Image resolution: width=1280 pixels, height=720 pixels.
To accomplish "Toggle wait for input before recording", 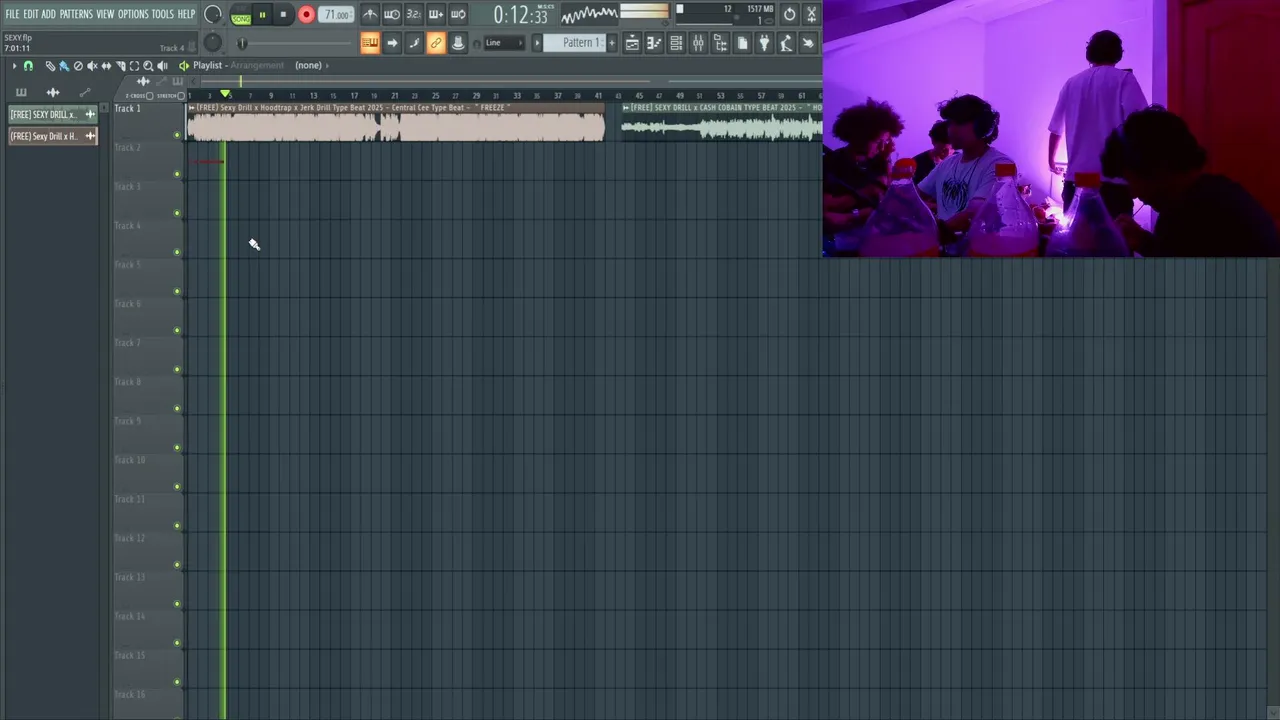I will (x=391, y=15).
